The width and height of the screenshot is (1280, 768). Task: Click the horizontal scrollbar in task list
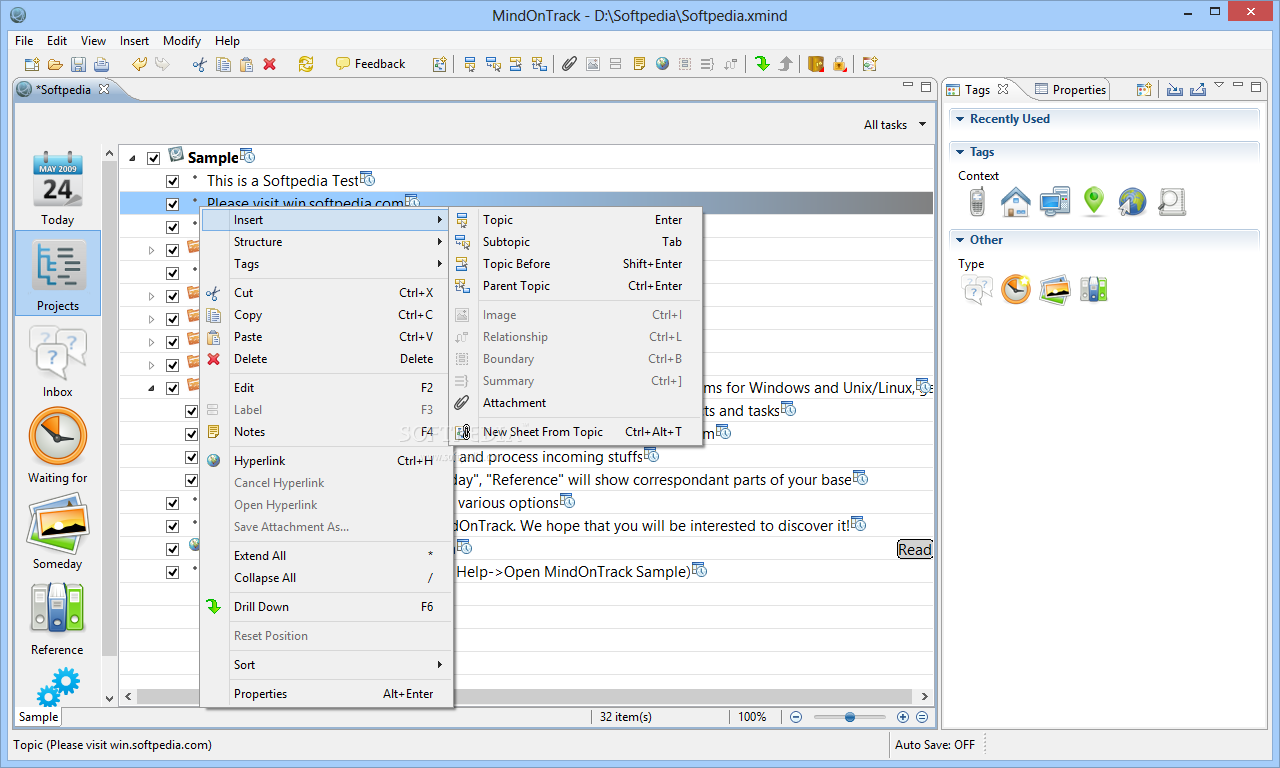pyautogui.click(x=526, y=696)
